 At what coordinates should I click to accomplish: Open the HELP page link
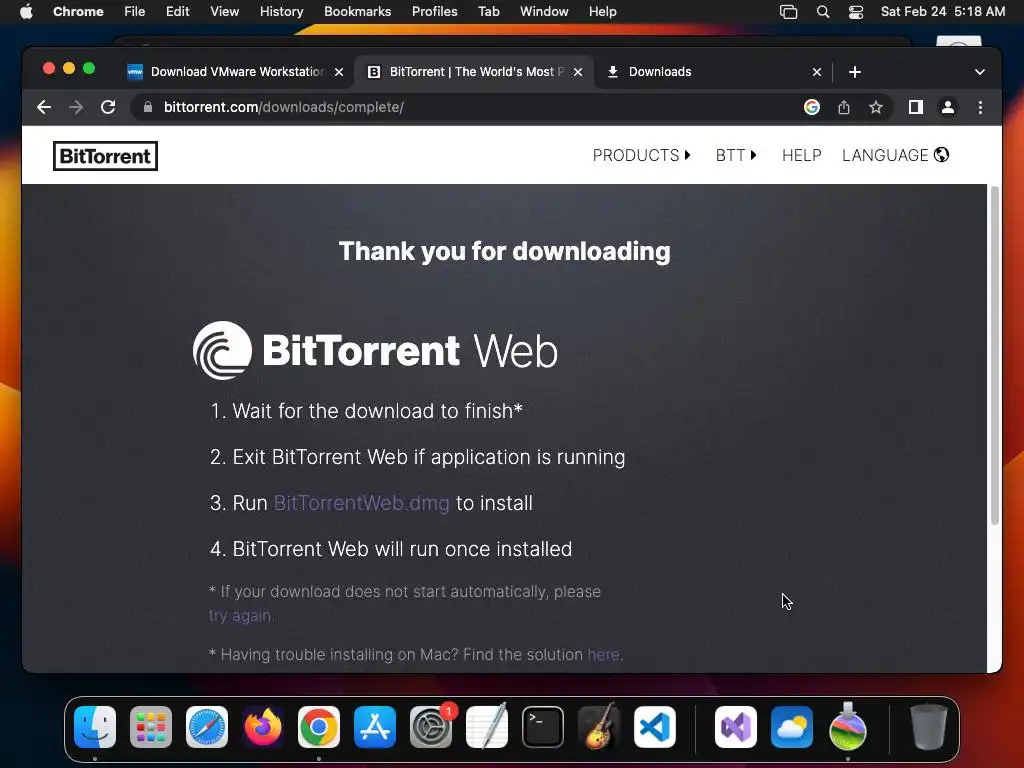tap(801, 155)
